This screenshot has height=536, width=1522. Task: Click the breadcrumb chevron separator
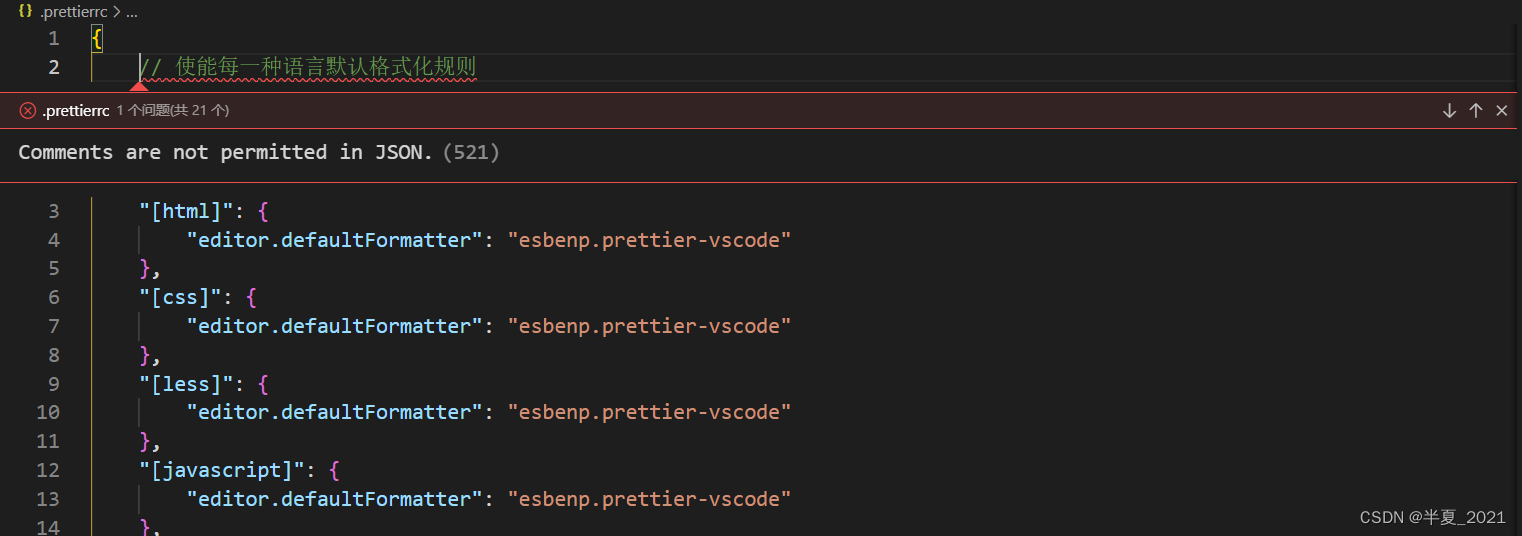tap(115, 12)
